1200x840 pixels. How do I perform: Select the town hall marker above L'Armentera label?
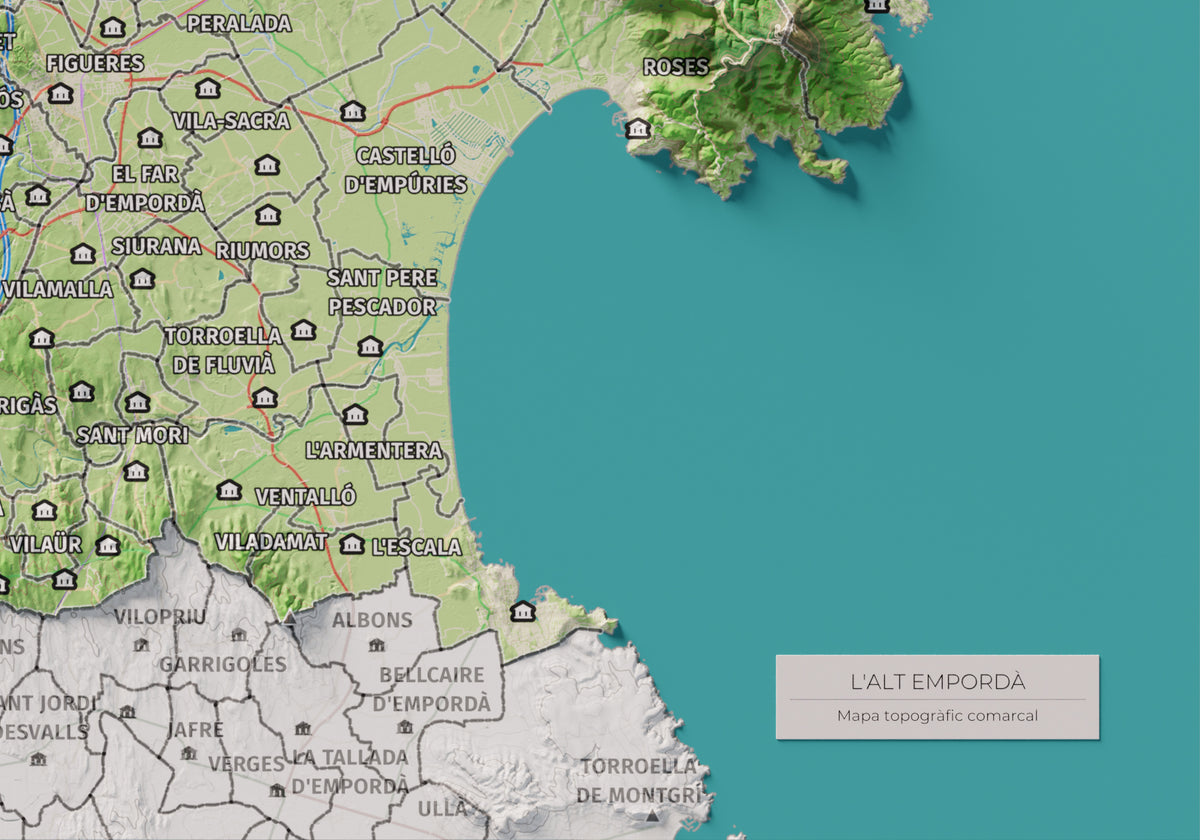tap(355, 414)
